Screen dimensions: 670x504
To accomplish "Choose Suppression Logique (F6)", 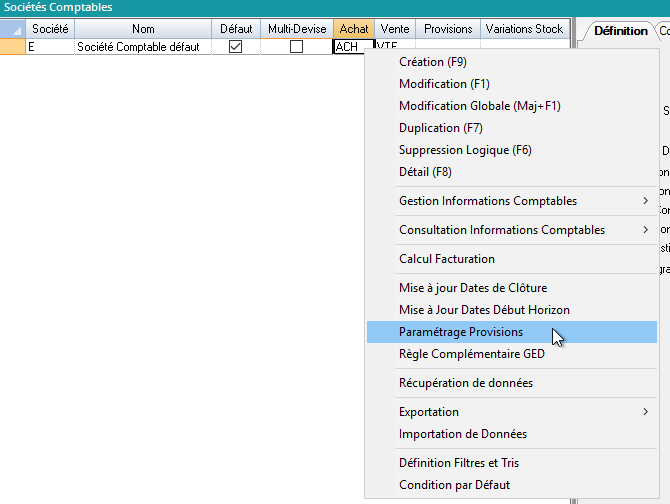I will tap(465, 150).
